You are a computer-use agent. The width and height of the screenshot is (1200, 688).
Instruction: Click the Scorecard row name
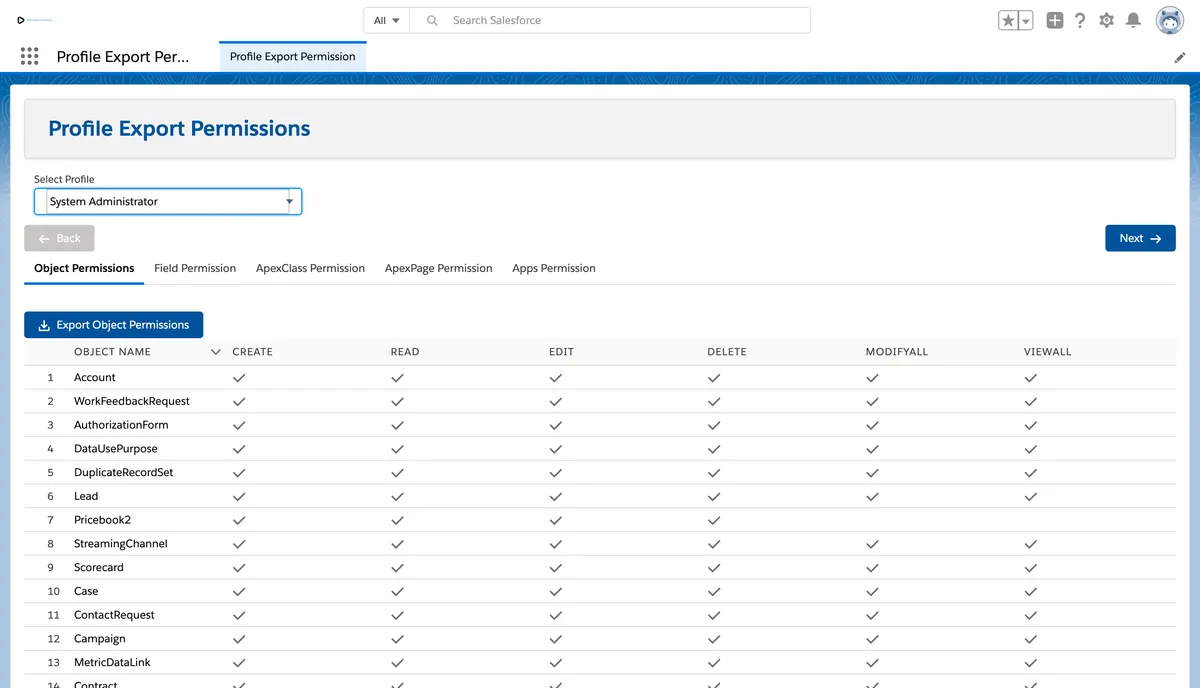pos(99,567)
